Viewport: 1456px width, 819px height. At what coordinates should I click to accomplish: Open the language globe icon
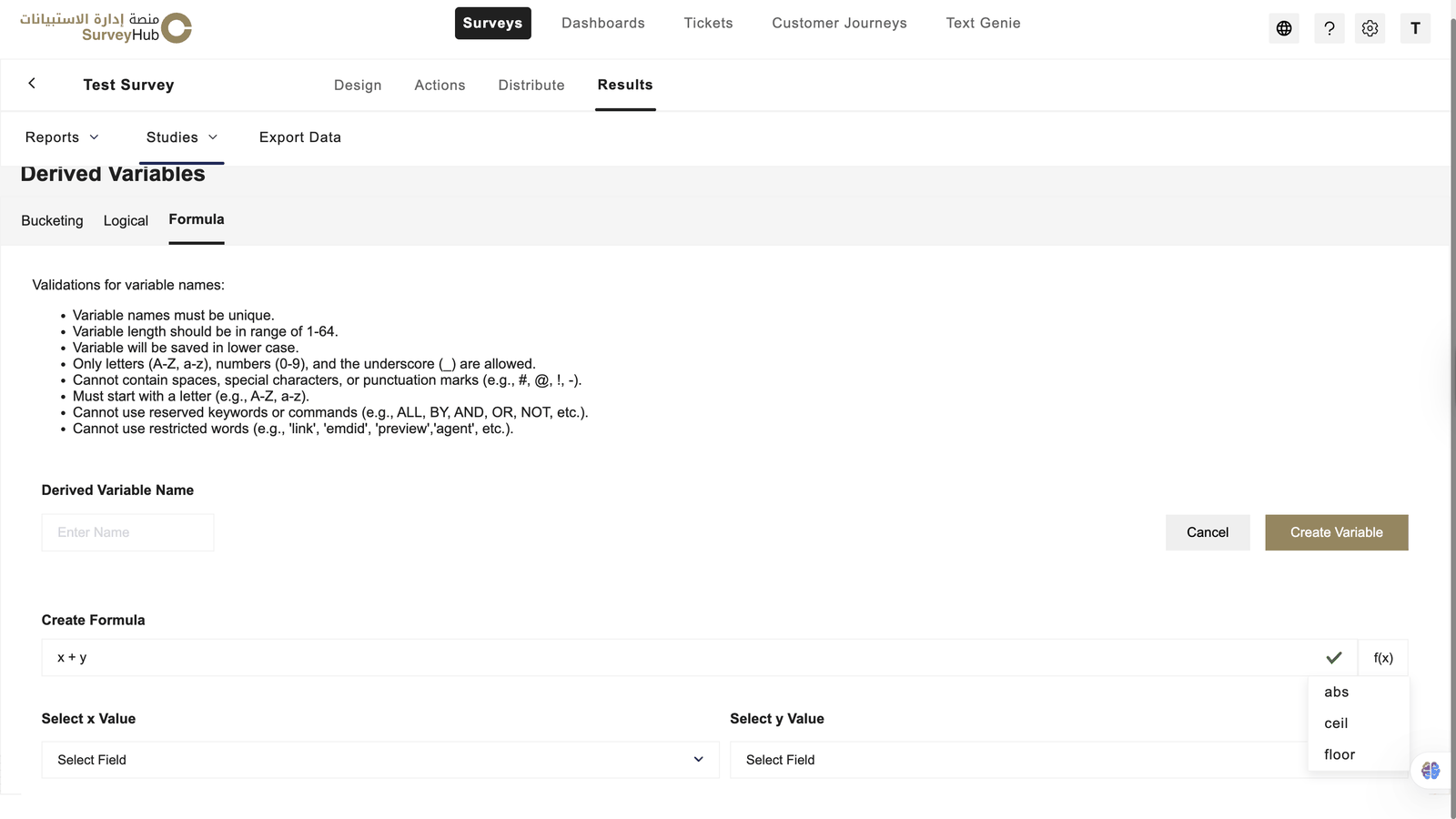[1284, 28]
